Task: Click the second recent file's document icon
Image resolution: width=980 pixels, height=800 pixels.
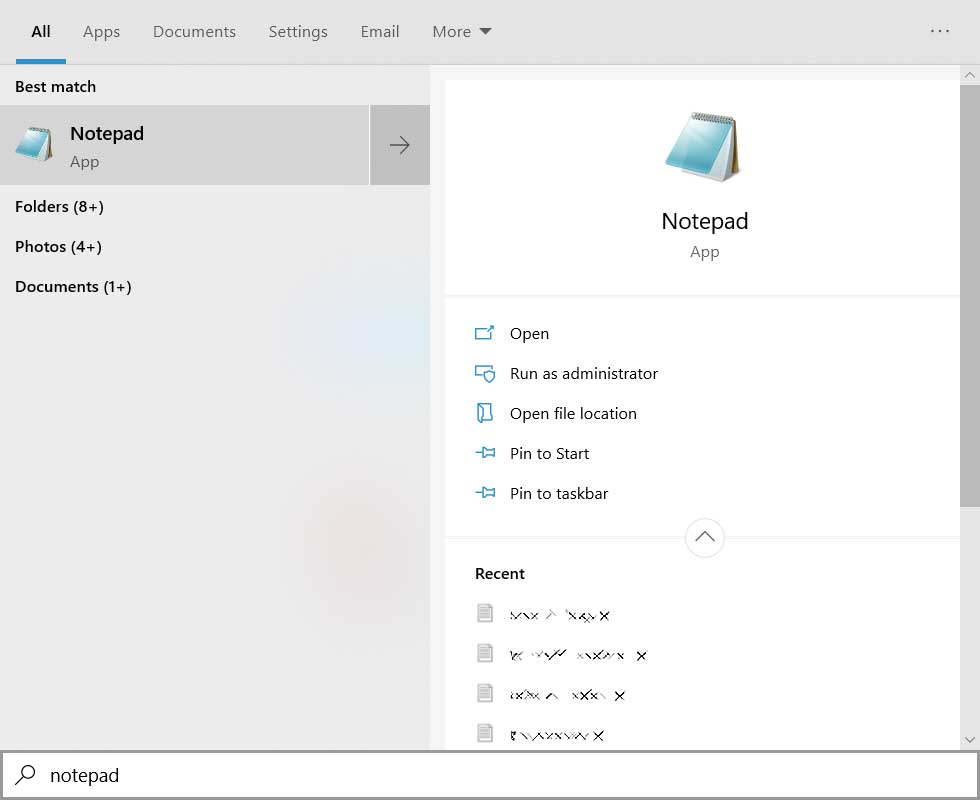Action: tap(485, 653)
